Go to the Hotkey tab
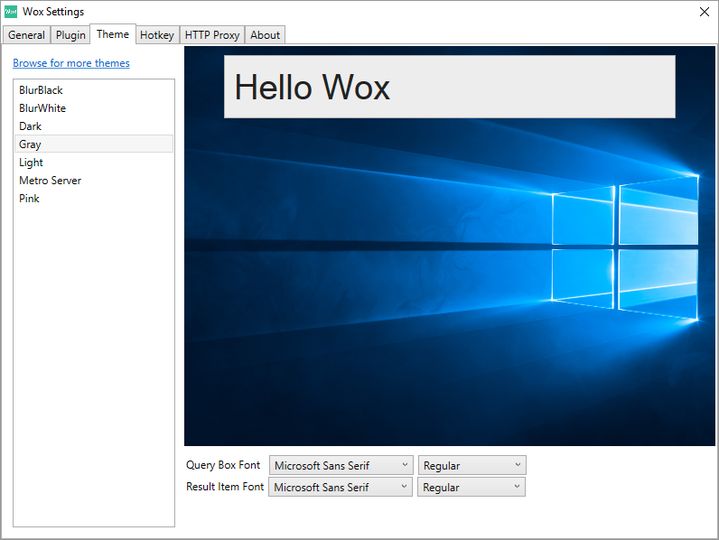Image resolution: width=719 pixels, height=540 pixels. [x=157, y=35]
